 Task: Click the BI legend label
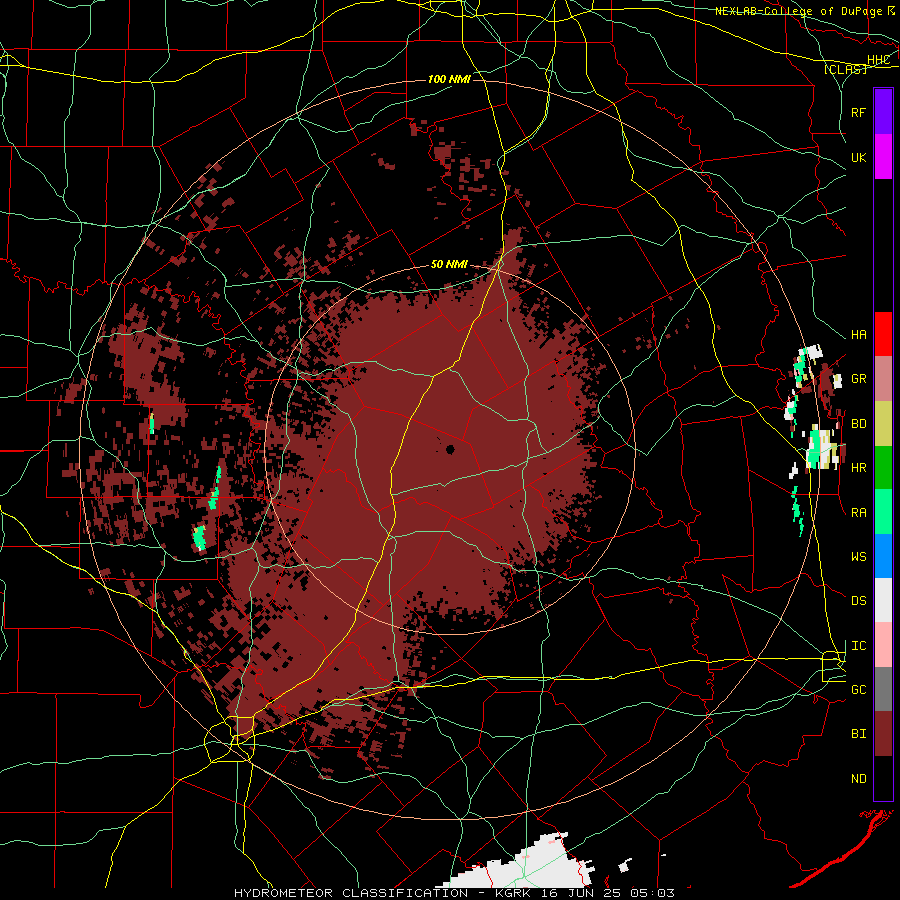858,734
